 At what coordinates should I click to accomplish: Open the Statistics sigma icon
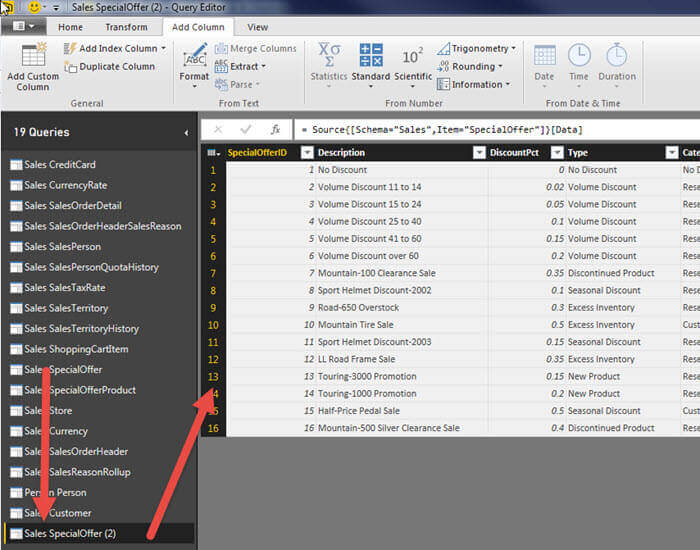tap(328, 55)
